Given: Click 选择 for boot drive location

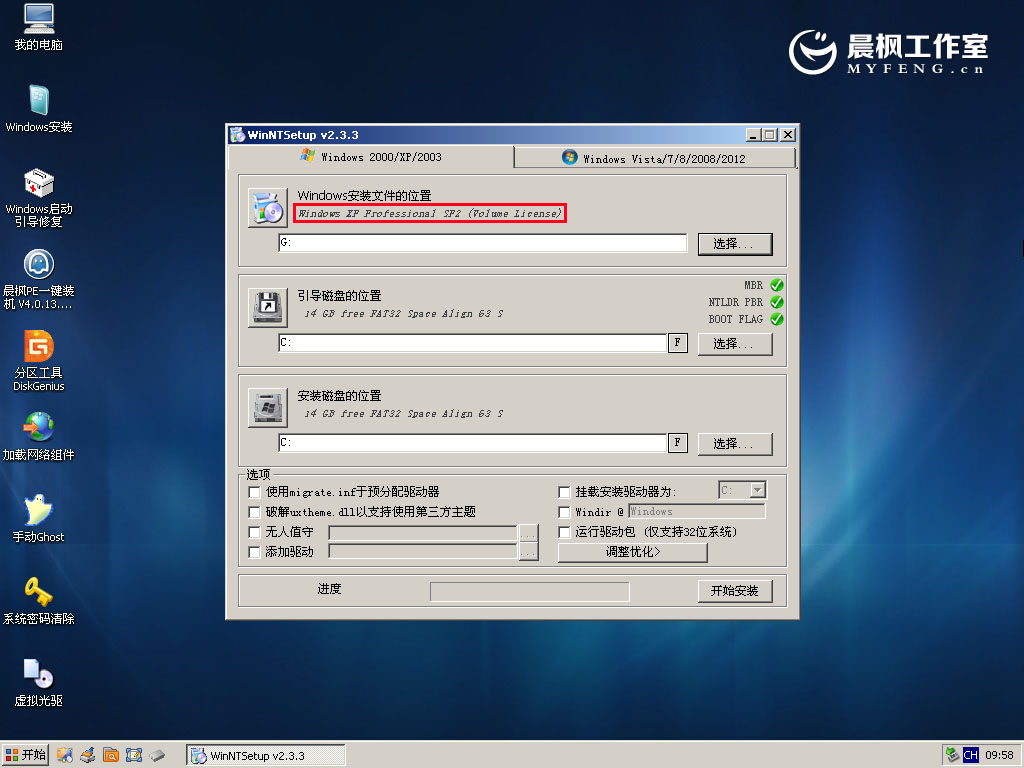Looking at the screenshot, I should coord(735,344).
